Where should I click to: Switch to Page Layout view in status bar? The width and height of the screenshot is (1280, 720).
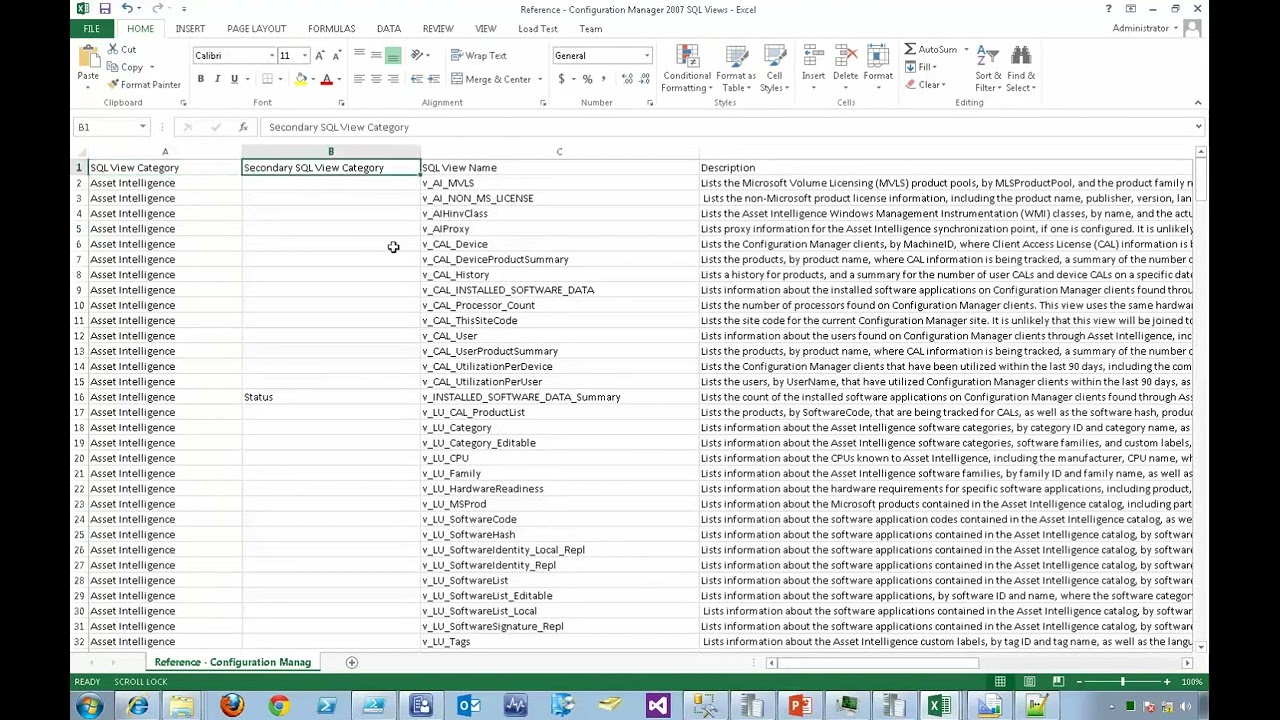pyautogui.click(x=1029, y=682)
